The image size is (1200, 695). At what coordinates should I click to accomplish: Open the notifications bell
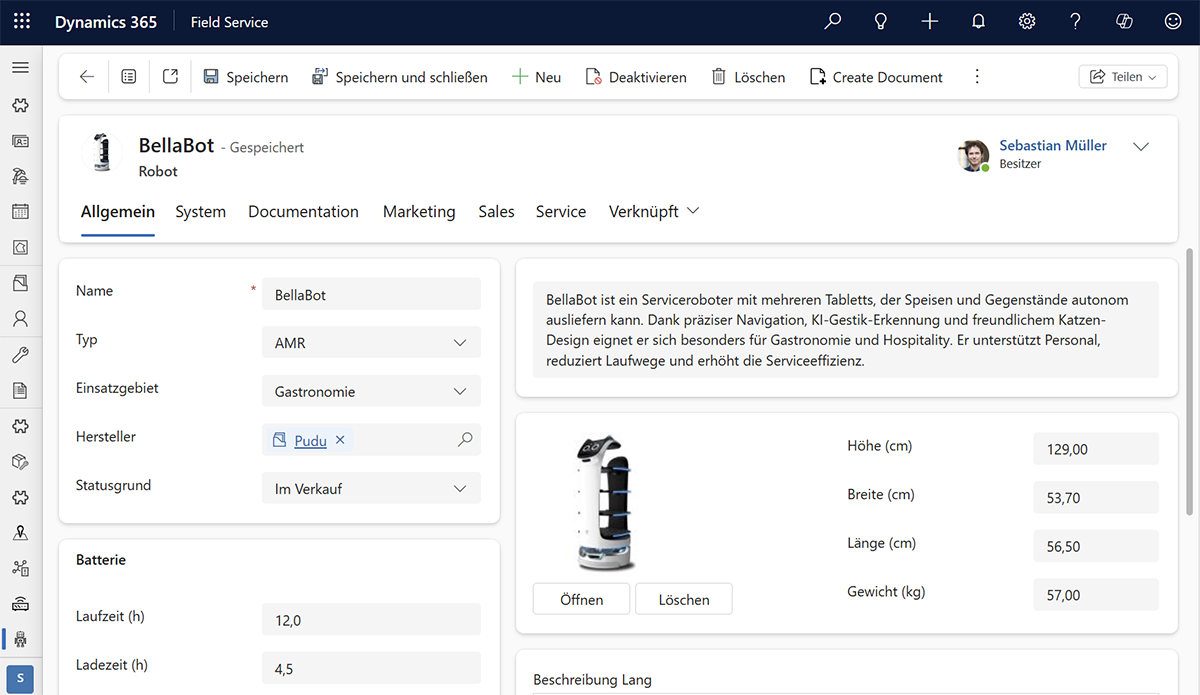[x=978, y=21]
